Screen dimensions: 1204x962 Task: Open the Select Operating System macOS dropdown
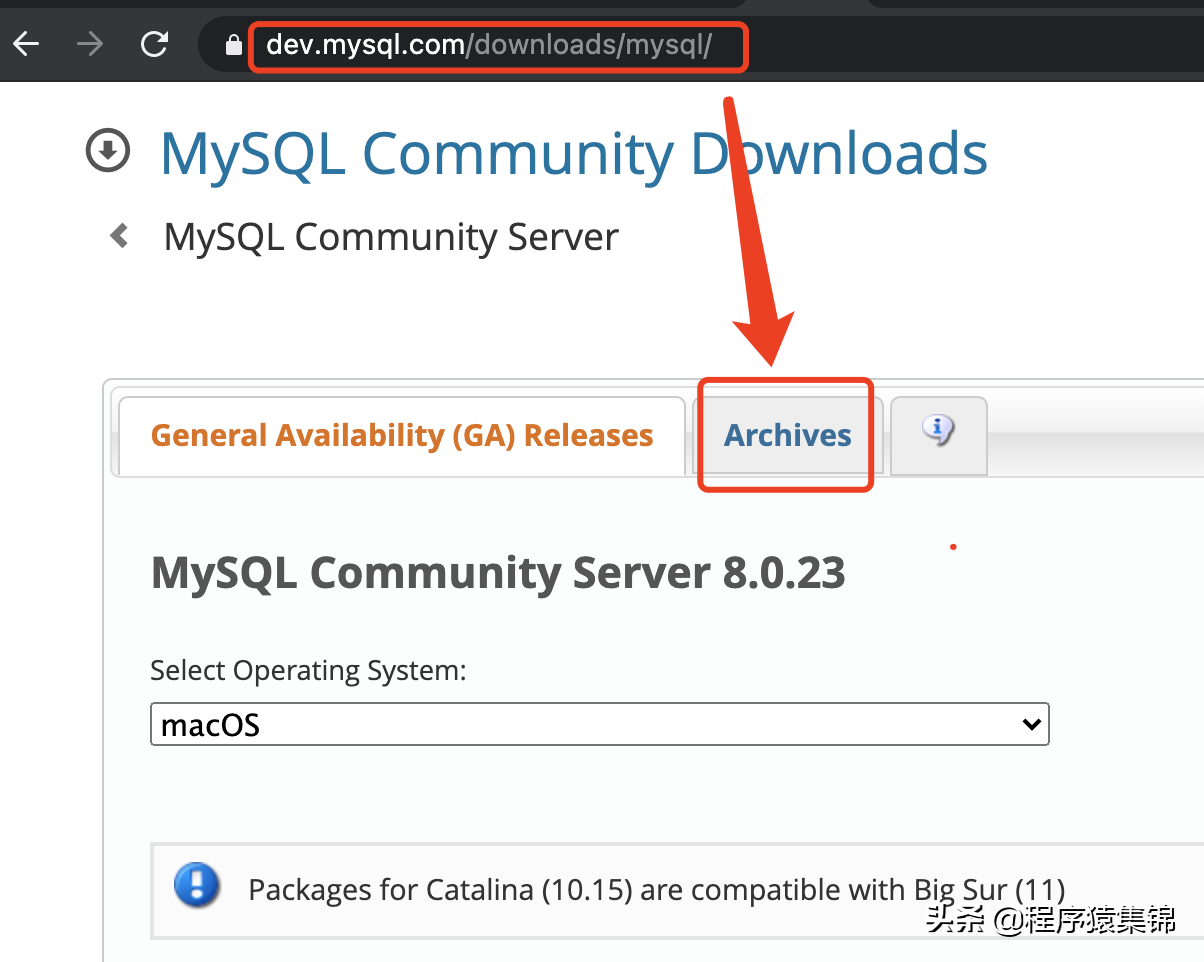click(x=599, y=724)
